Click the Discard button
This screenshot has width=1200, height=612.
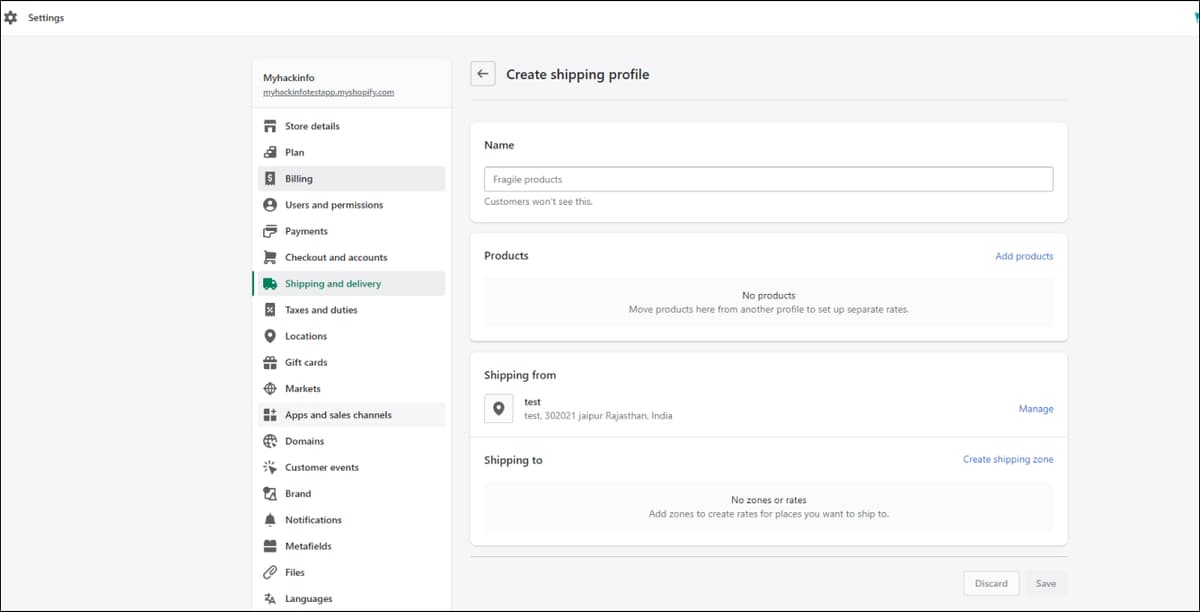click(x=991, y=584)
